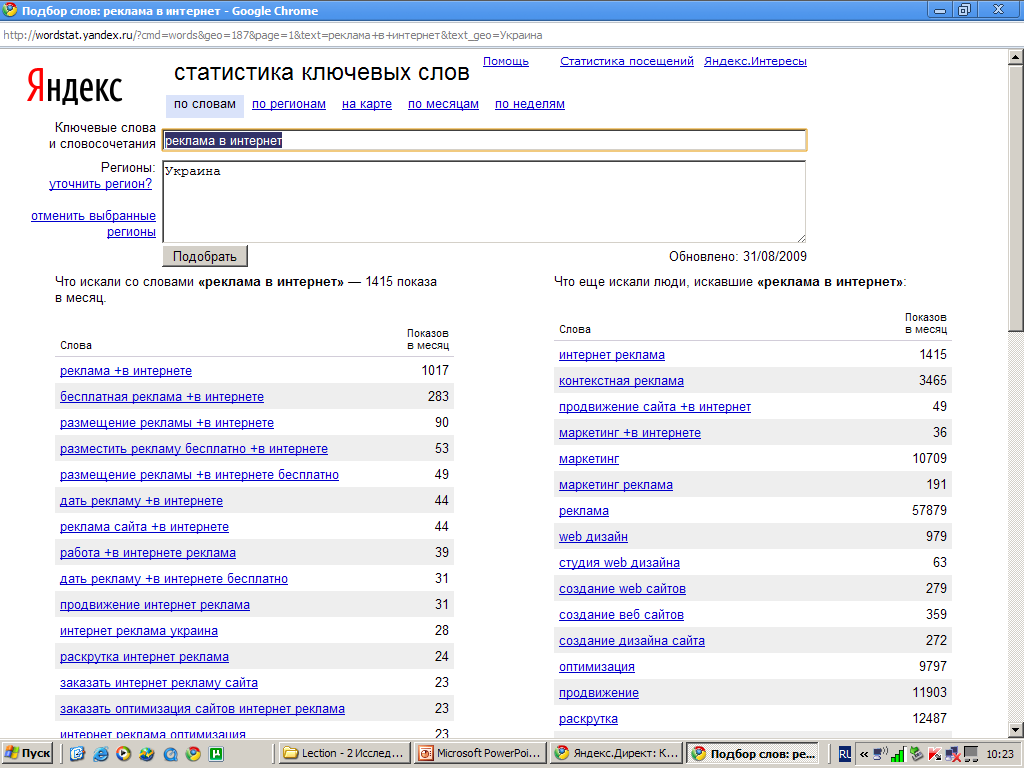
Task: Click the keywords input with реклама в интернет
Action: coord(485,140)
